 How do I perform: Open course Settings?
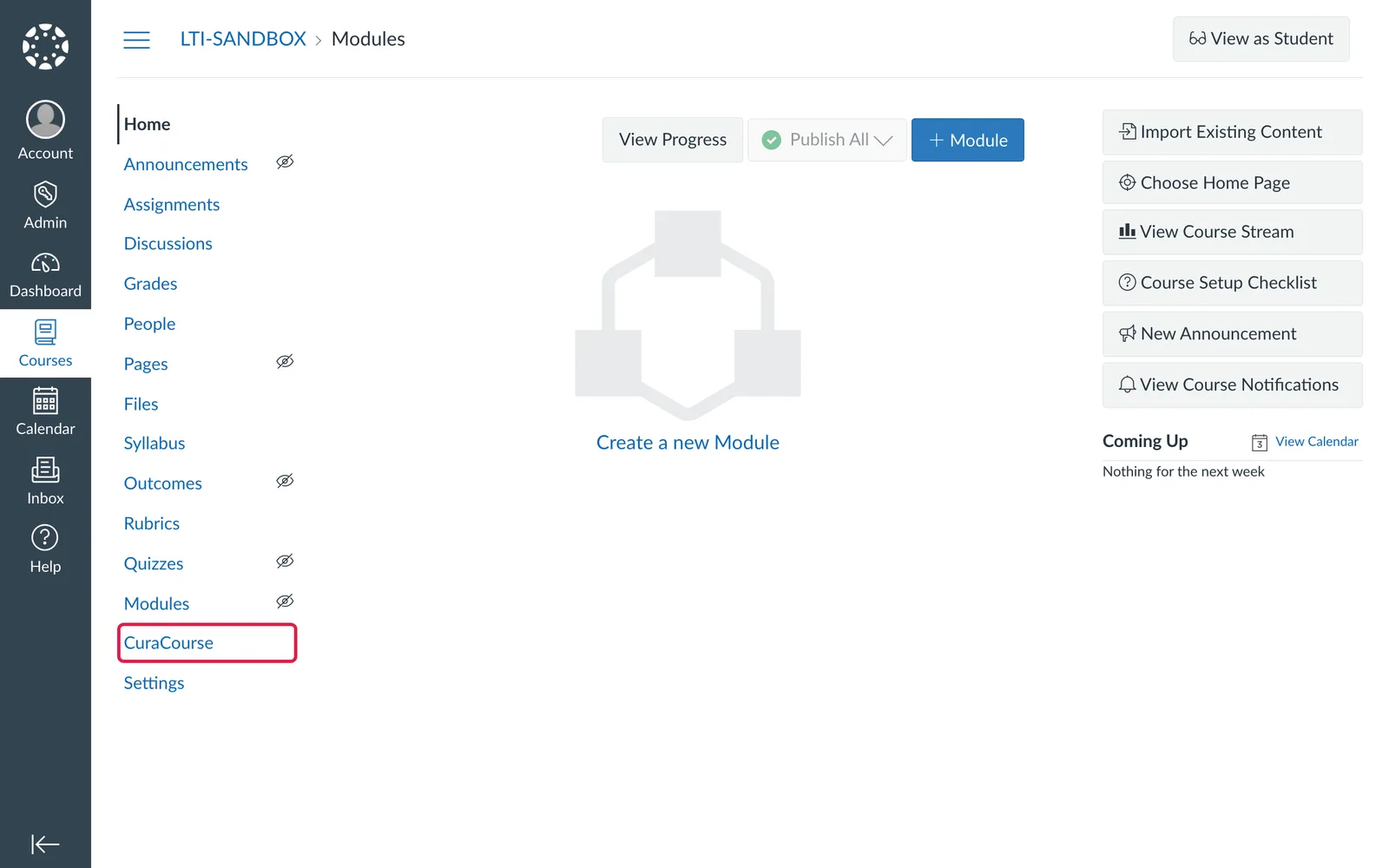(154, 683)
